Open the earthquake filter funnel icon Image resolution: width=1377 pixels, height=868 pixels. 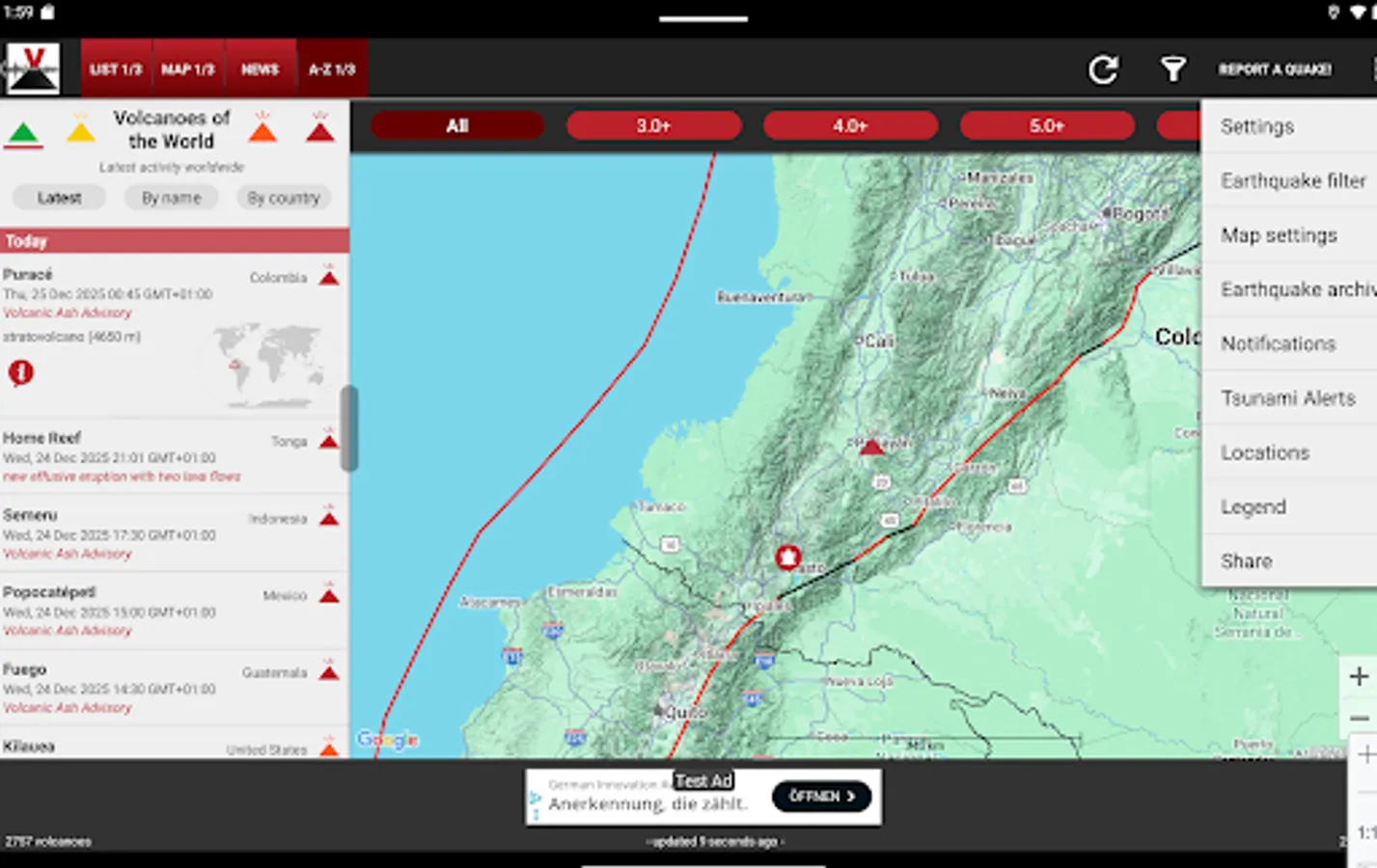[1172, 68]
